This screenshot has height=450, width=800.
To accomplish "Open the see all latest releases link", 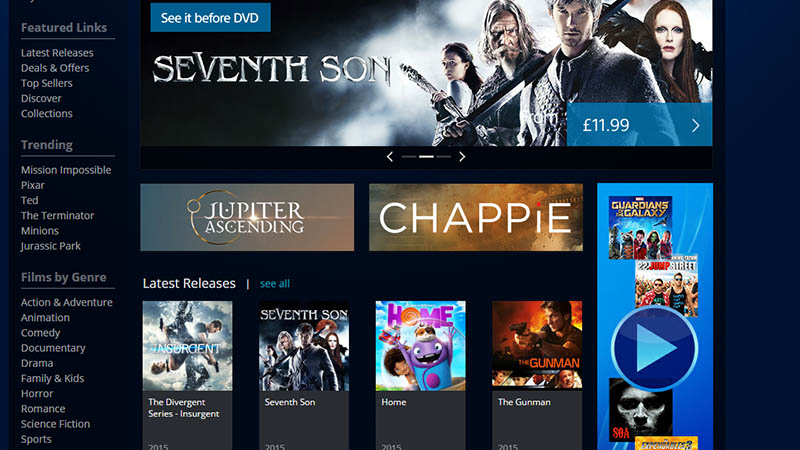I will click(274, 284).
